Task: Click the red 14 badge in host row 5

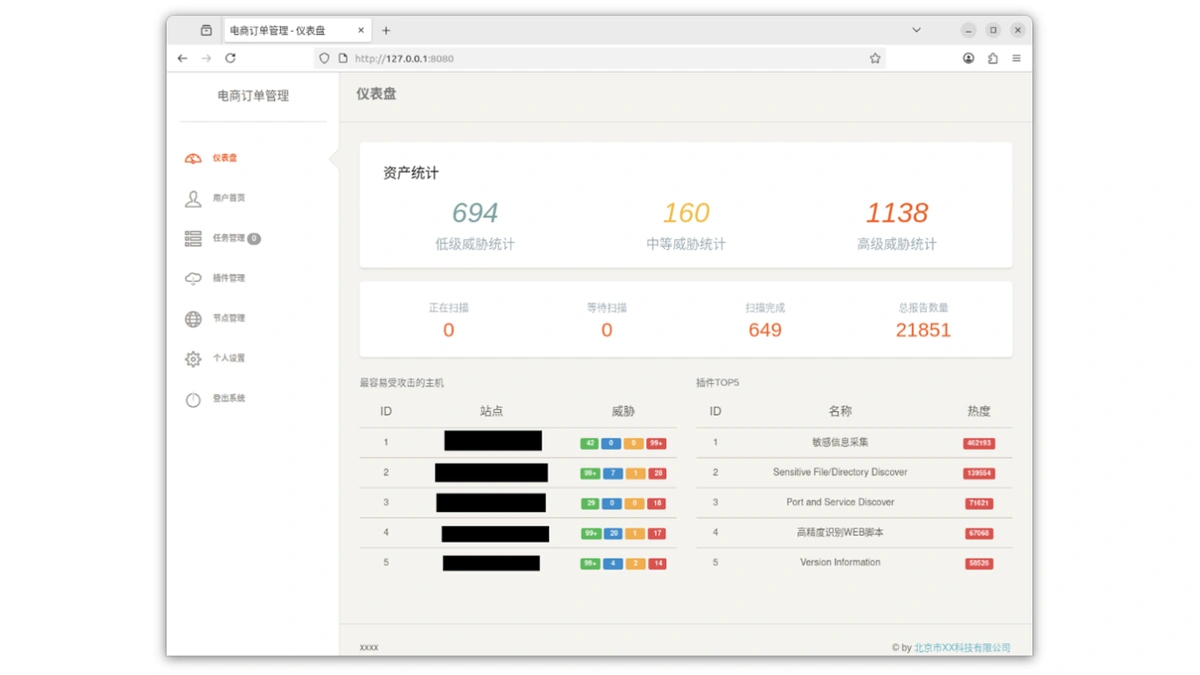Action: pyautogui.click(x=656, y=563)
